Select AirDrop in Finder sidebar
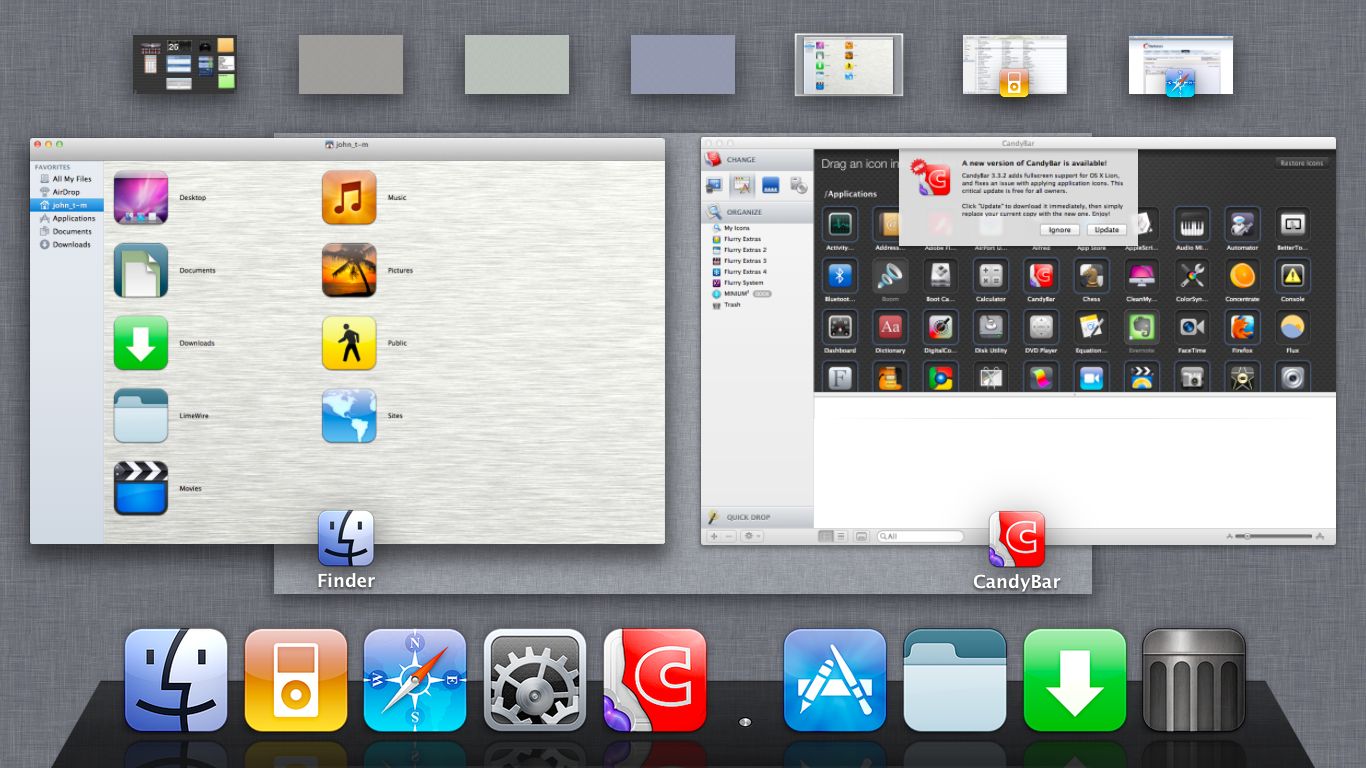1366x768 pixels. pos(66,192)
